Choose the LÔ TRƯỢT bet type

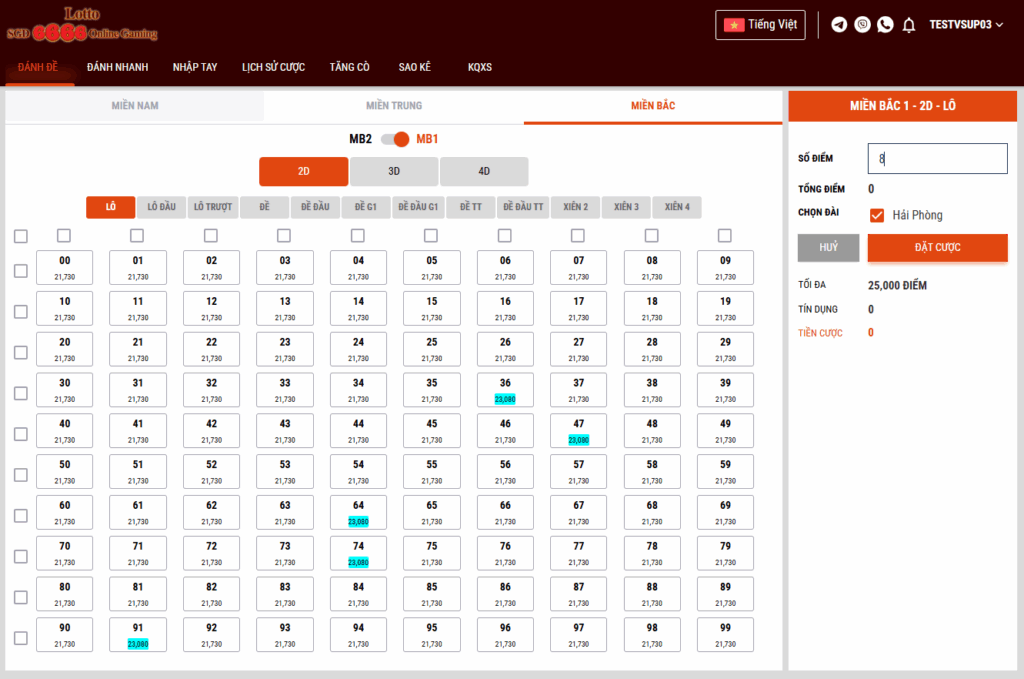(x=213, y=207)
